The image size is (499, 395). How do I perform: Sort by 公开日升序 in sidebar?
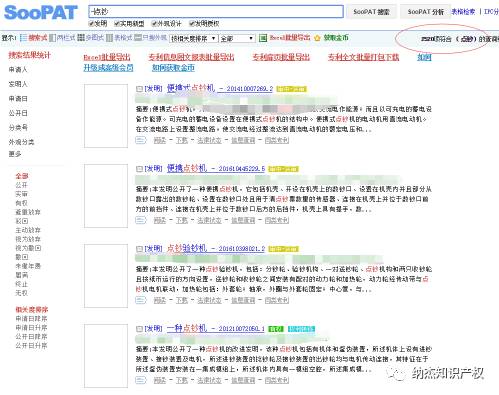click(x=31, y=346)
